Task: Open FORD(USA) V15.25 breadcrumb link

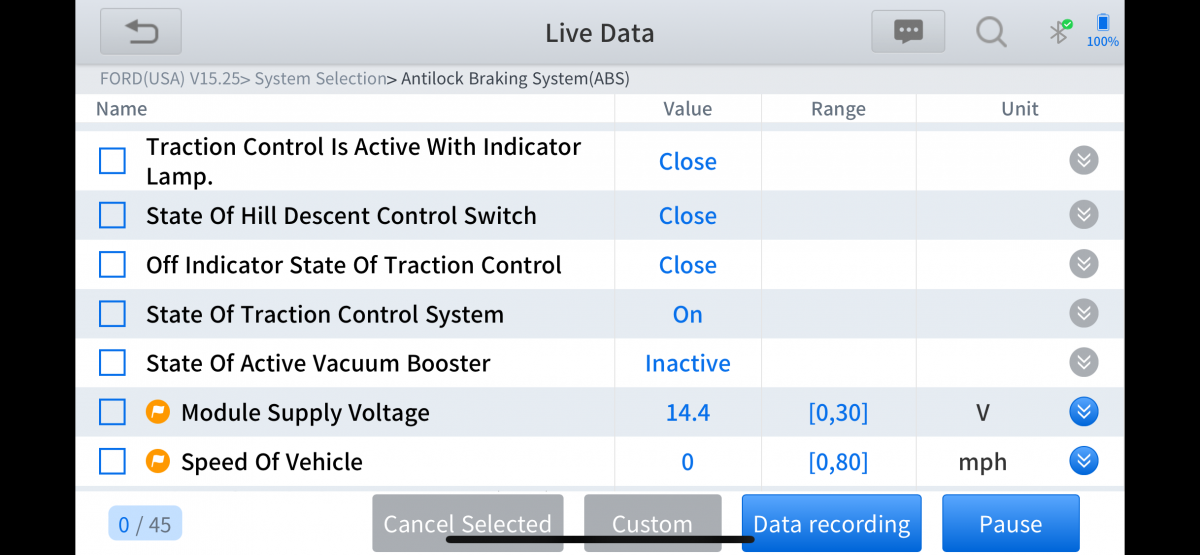Action: (x=170, y=78)
